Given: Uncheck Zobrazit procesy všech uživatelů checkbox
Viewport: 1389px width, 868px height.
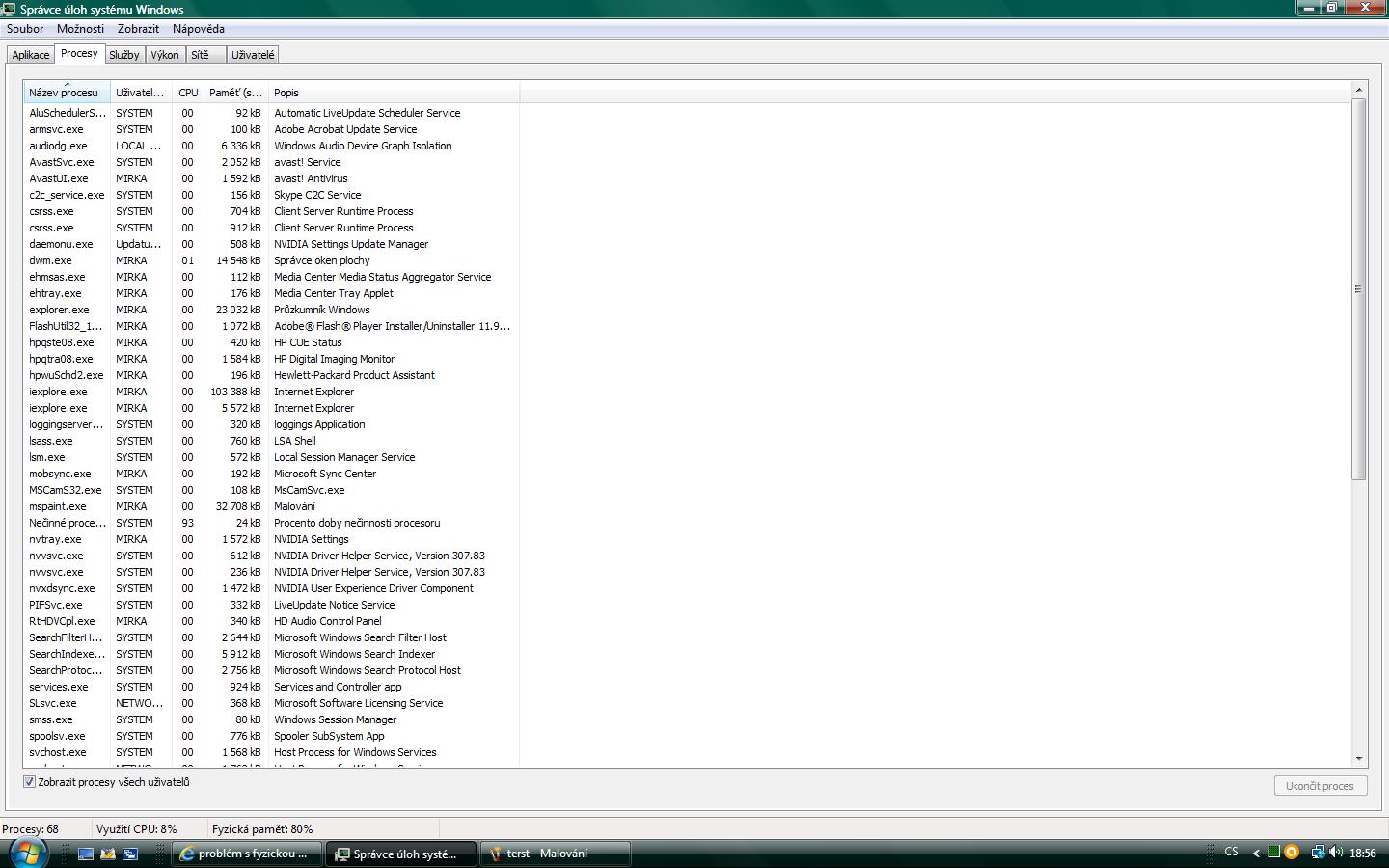Looking at the screenshot, I should tap(29, 782).
